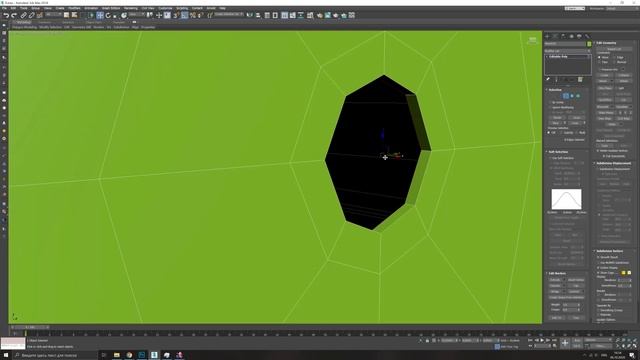Click the Undo arrow icon
The height and width of the screenshot is (360, 640).
[x=6, y=16]
